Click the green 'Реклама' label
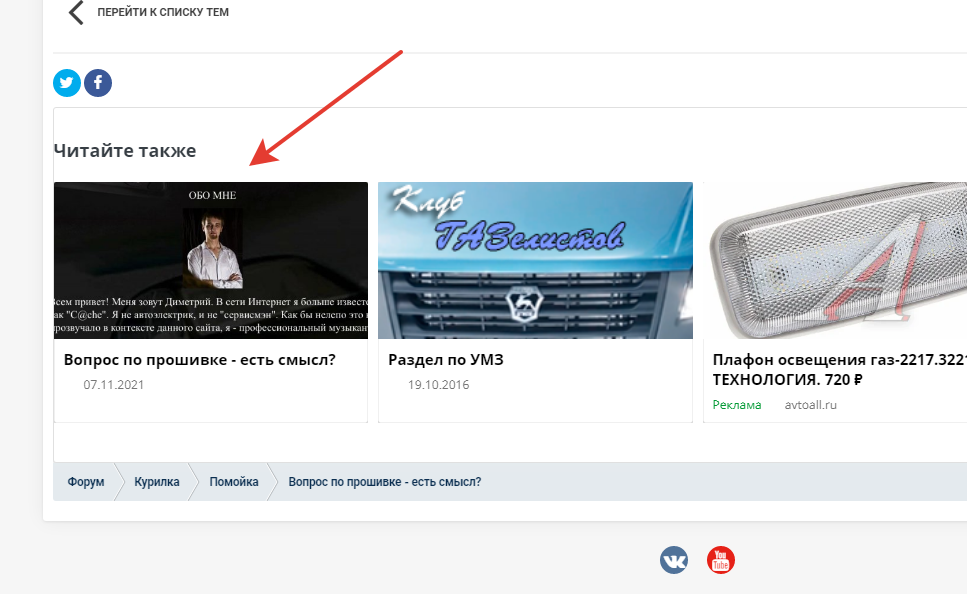Screen dimensions: 967x594 click(x=737, y=405)
